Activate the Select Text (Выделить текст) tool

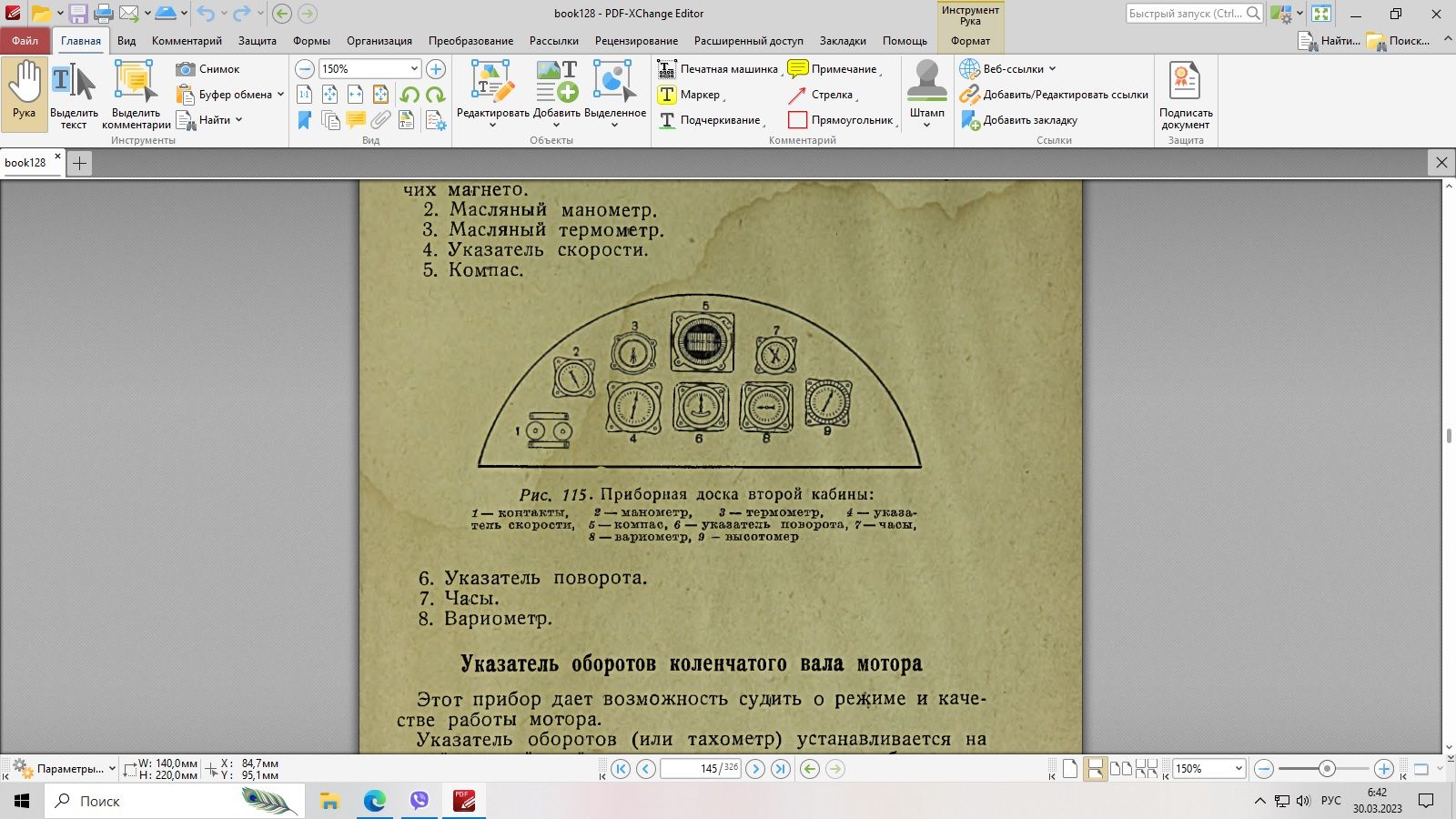(74, 94)
